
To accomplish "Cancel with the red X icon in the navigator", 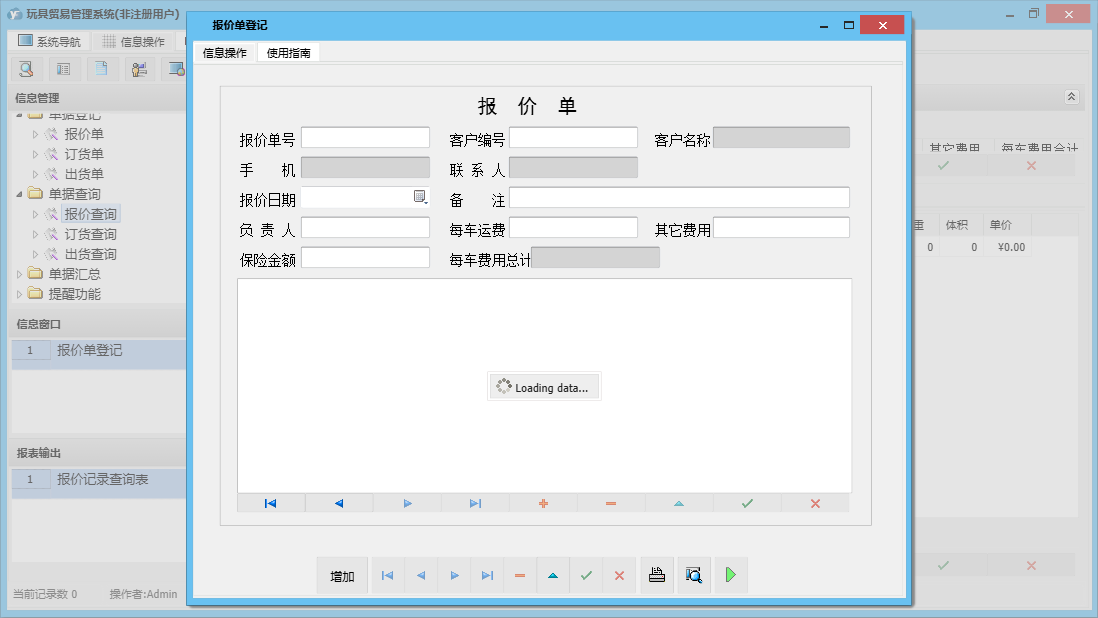I will tap(815, 503).
